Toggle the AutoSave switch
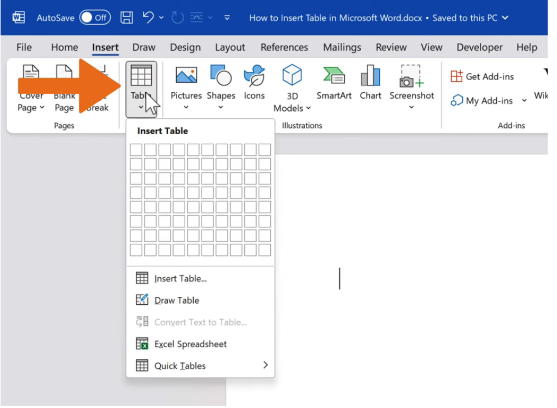Screen dimensions: 557x408 (95, 17)
